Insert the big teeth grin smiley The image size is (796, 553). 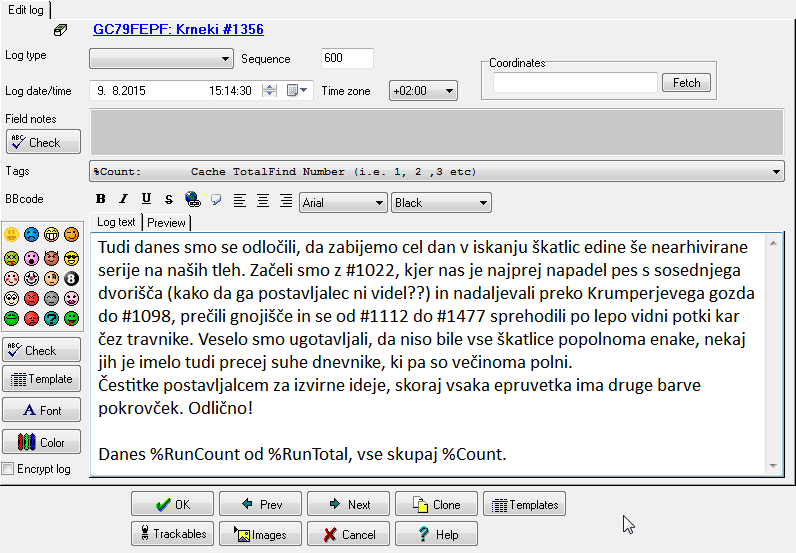coord(51,235)
